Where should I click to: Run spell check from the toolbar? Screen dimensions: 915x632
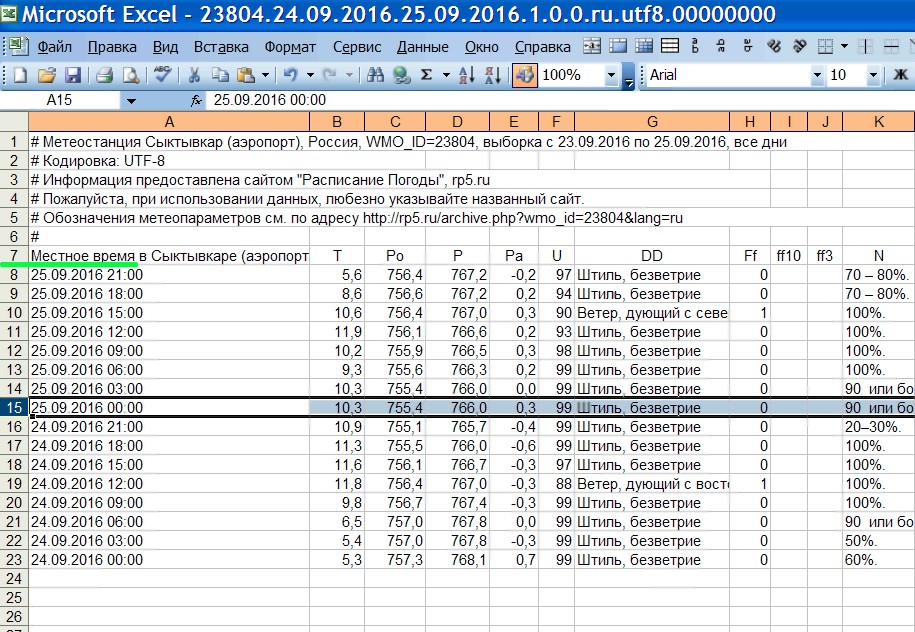coord(162,75)
